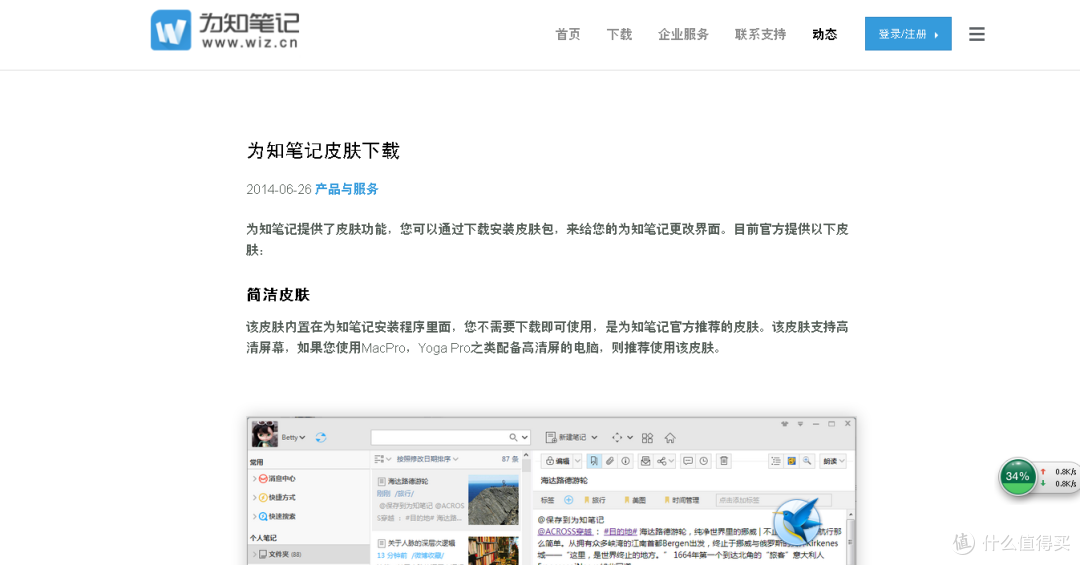
Task: Expand the 快速搜索 tree item
Action: click(254, 517)
